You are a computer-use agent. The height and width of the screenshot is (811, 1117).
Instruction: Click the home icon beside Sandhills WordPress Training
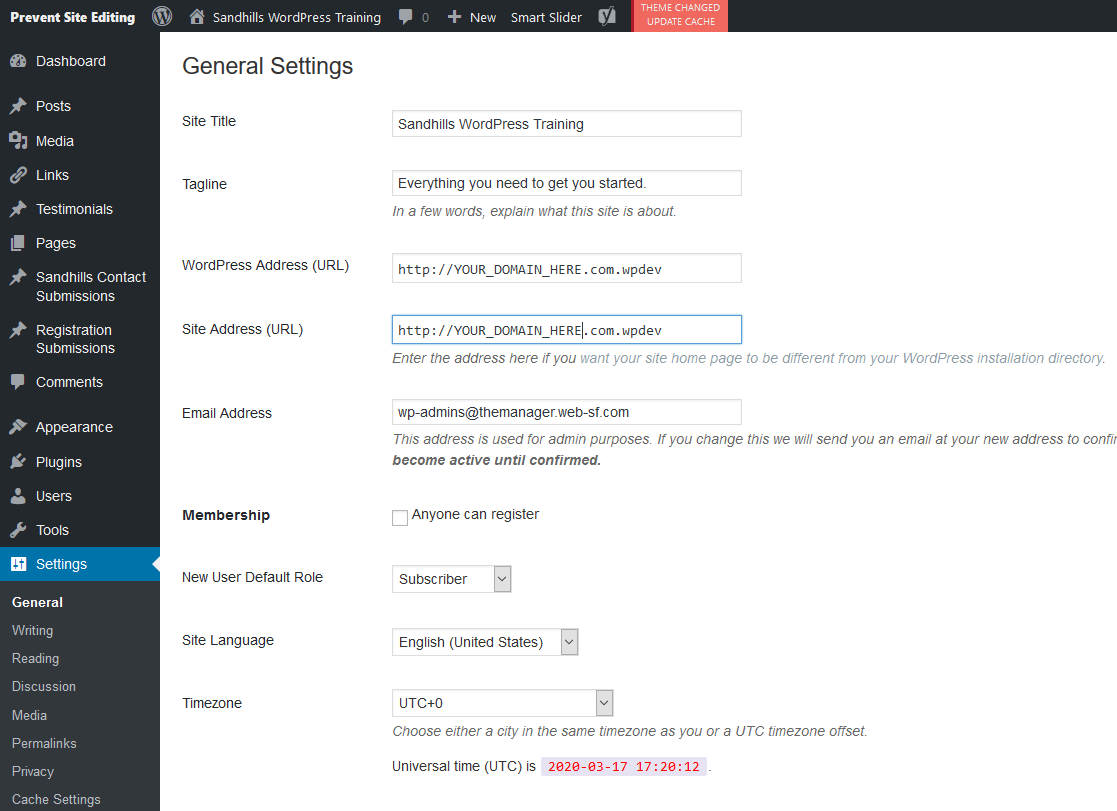[x=197, y=16]
